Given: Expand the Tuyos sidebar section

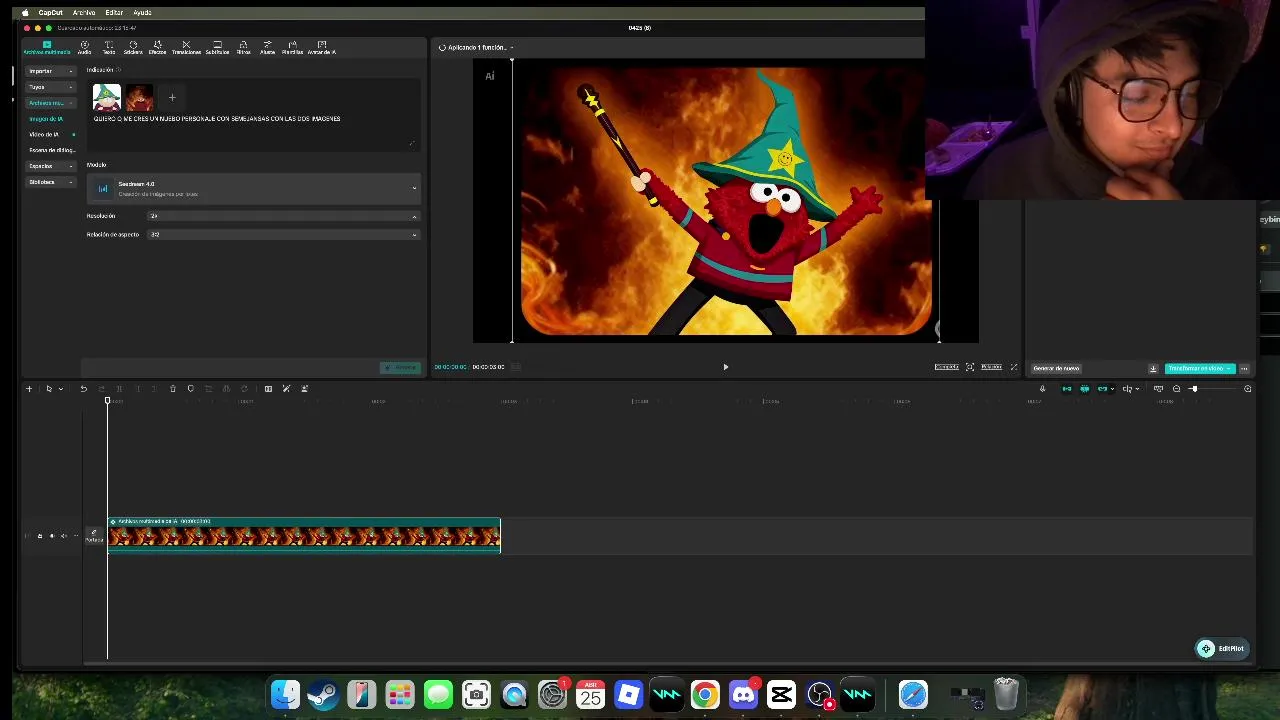Looking at the screenshot, I should click(x=51, y=87).
